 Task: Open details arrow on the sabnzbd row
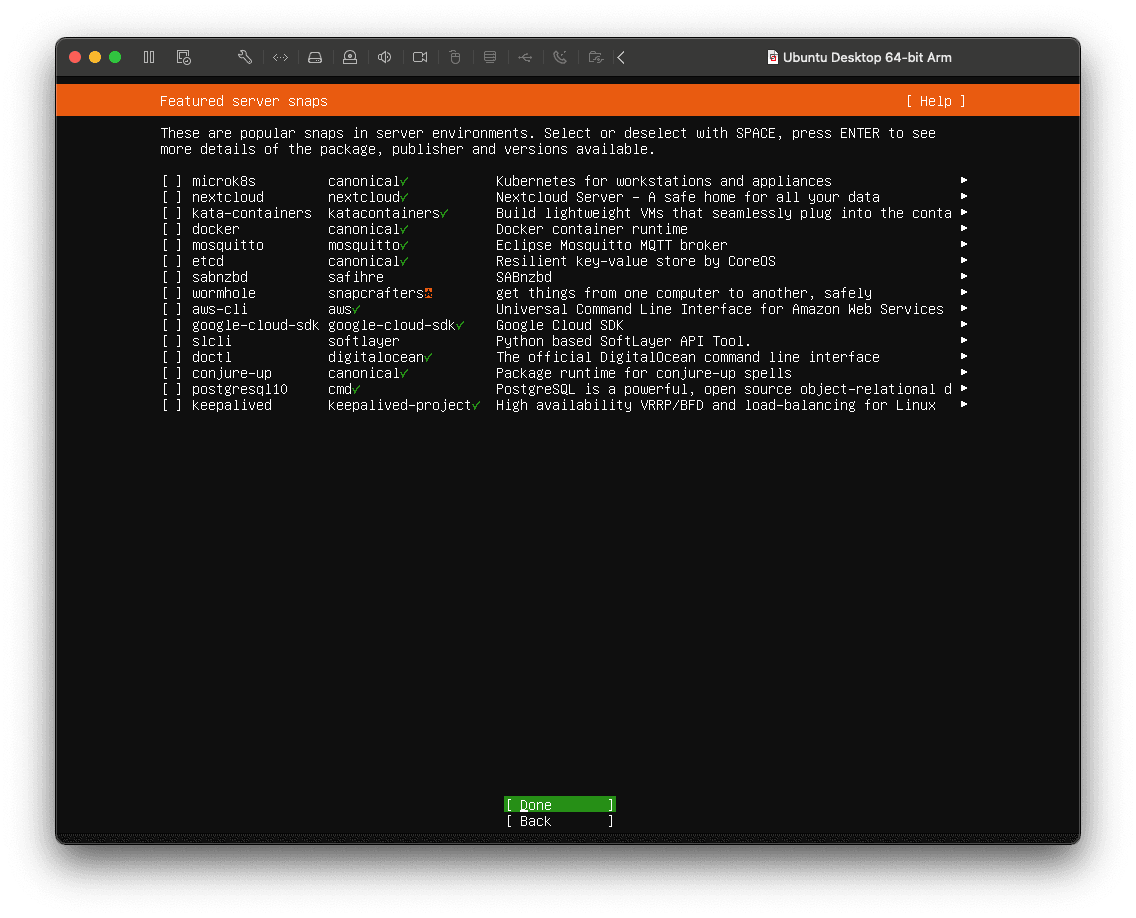tap(964, 276)
